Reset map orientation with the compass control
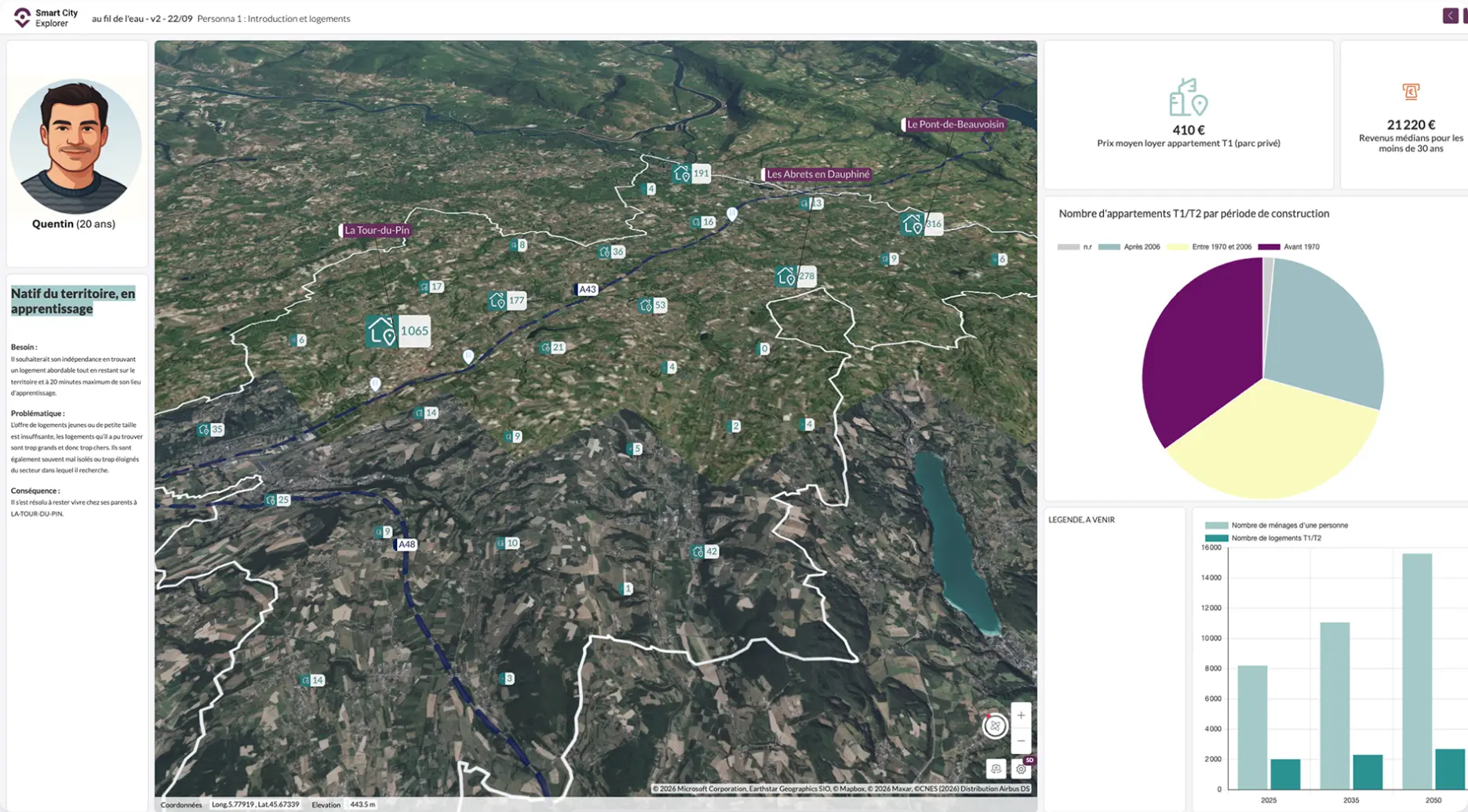 [995, 726]
